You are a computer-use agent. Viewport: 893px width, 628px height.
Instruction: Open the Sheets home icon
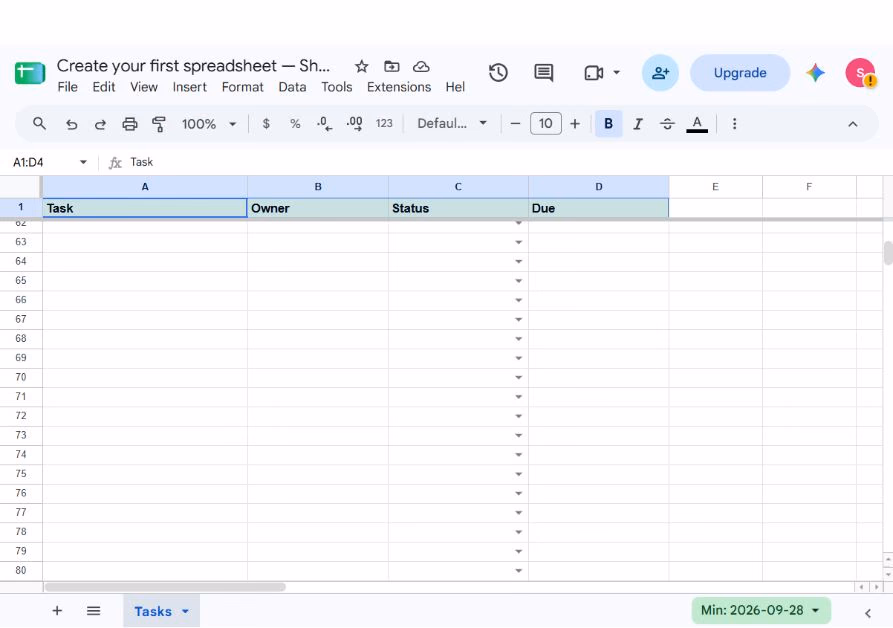[30, 73]
